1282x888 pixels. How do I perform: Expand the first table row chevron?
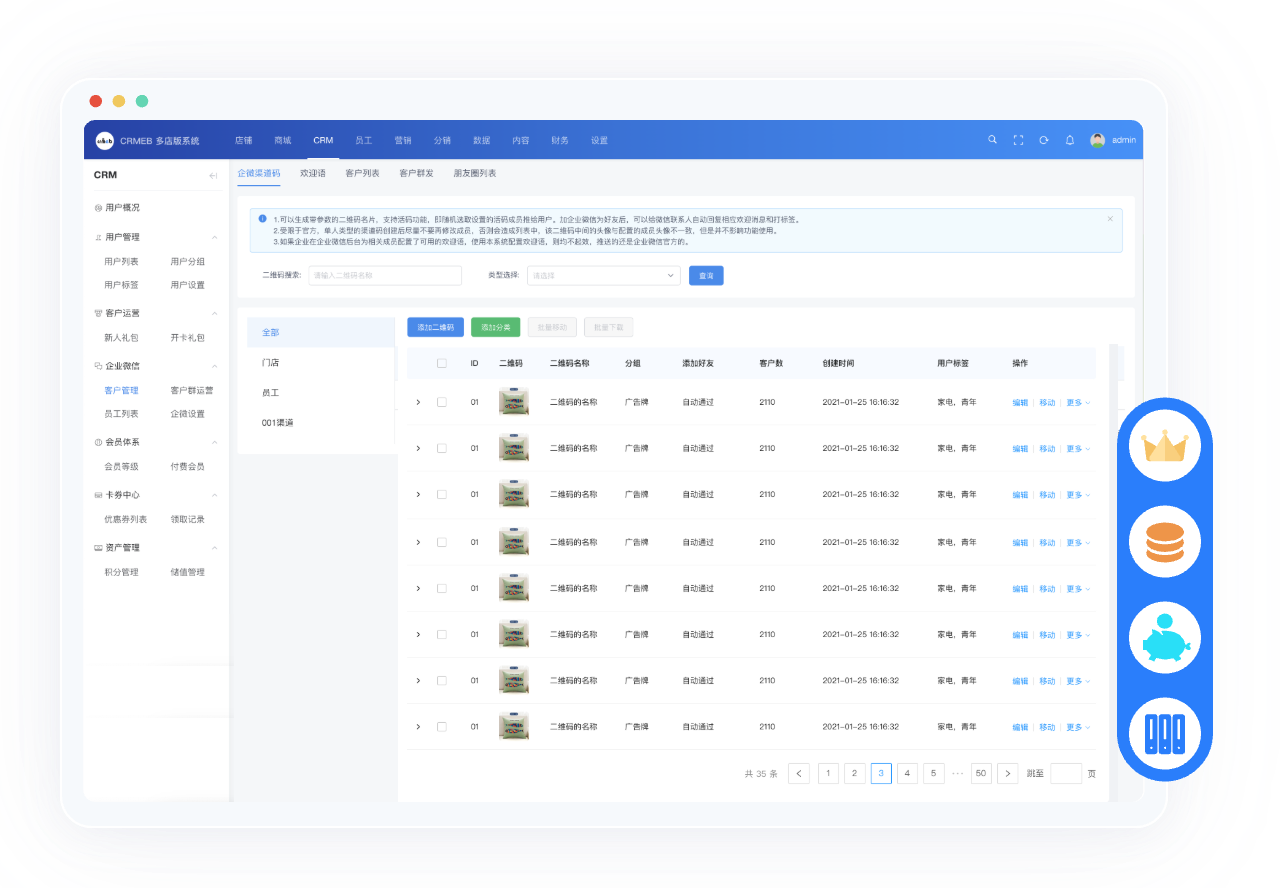tap(418, 402)
